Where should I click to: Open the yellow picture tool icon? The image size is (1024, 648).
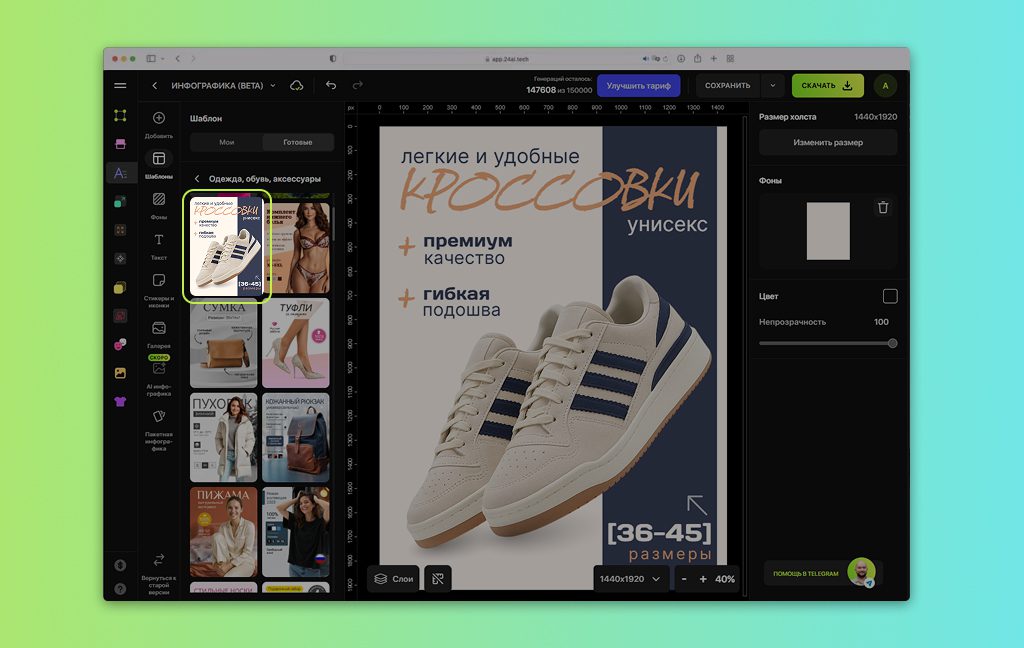[120, 373]
